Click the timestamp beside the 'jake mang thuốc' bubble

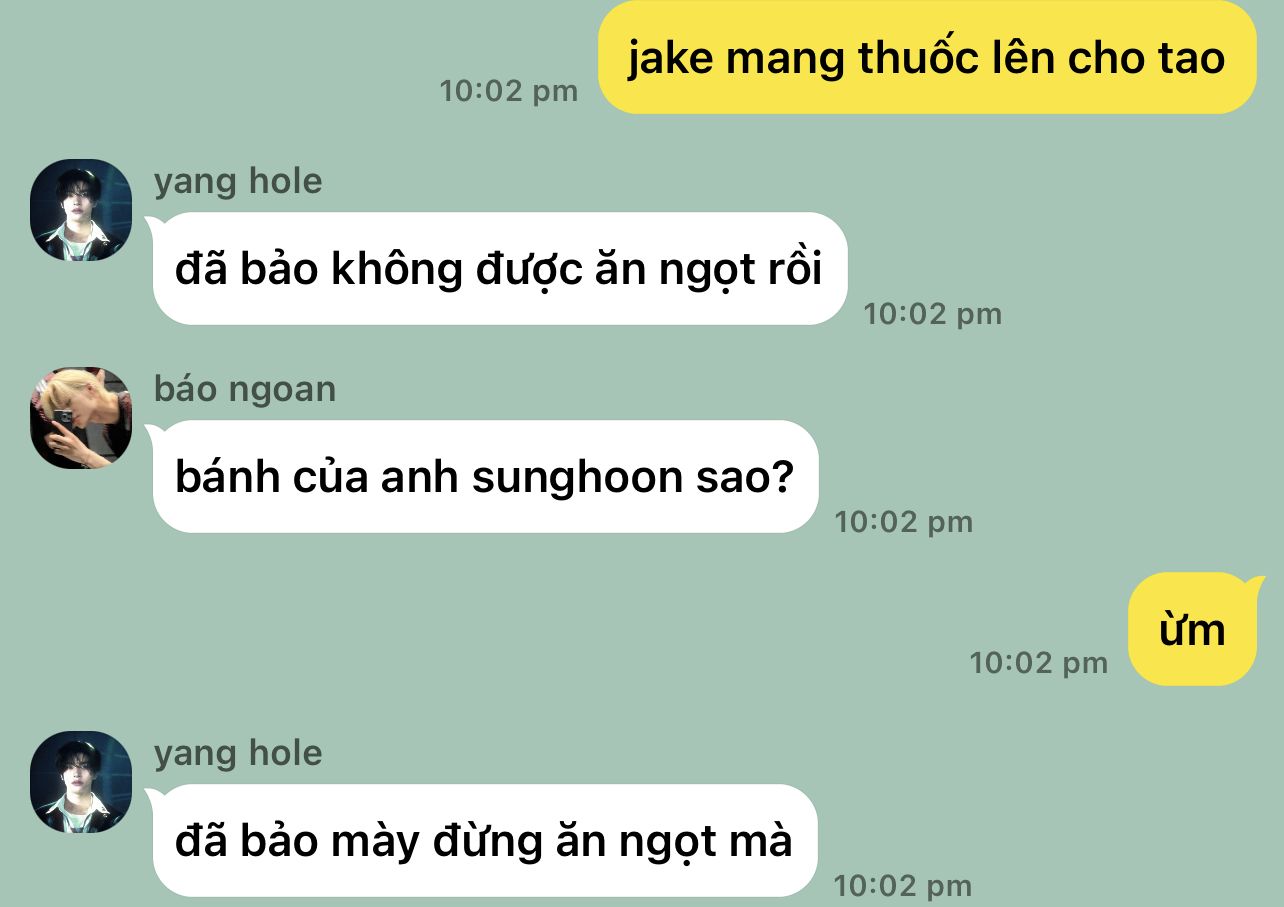[509, 91]
